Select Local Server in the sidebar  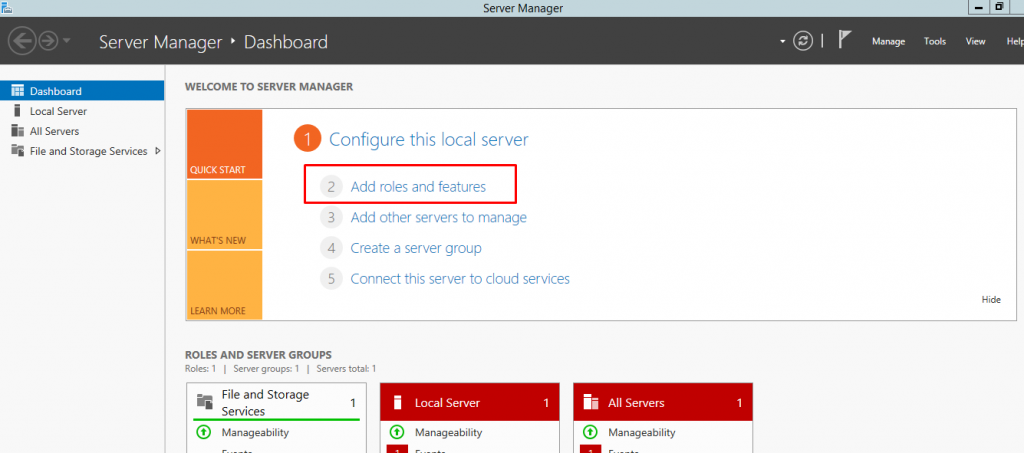82,111
